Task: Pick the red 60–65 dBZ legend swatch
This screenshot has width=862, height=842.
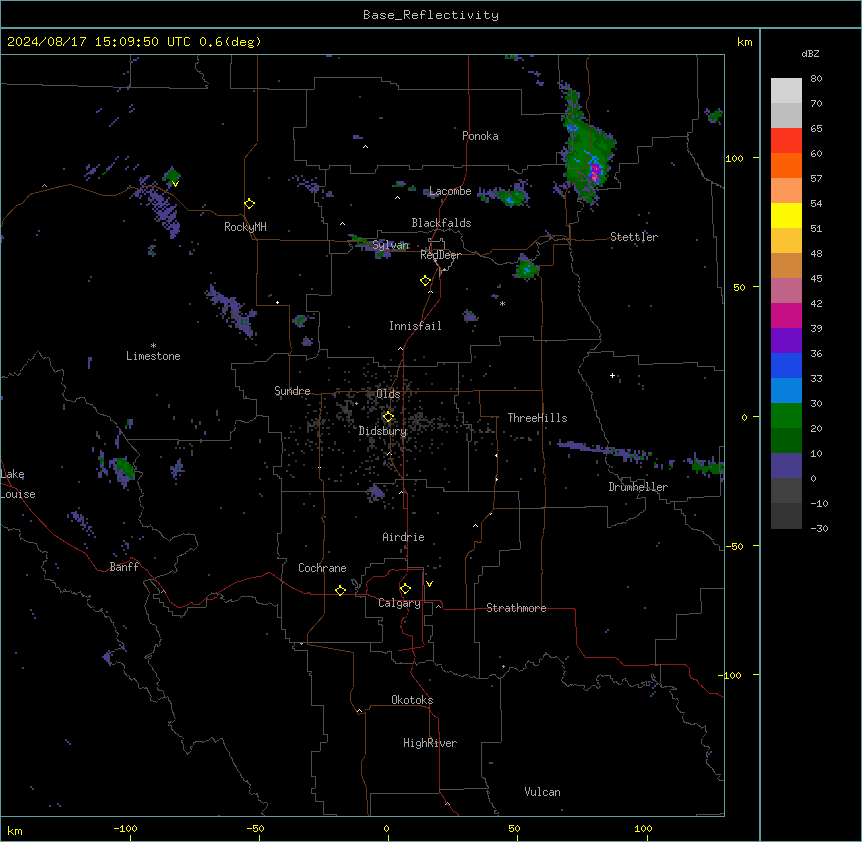Action: click(x=786, y=140)
